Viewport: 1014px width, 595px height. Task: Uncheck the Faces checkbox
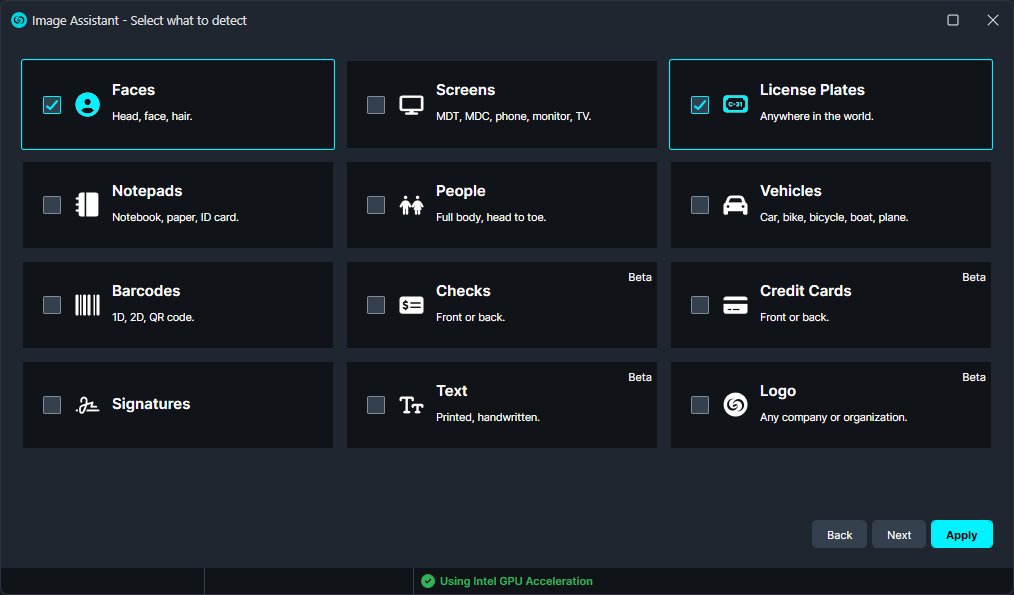52,105
